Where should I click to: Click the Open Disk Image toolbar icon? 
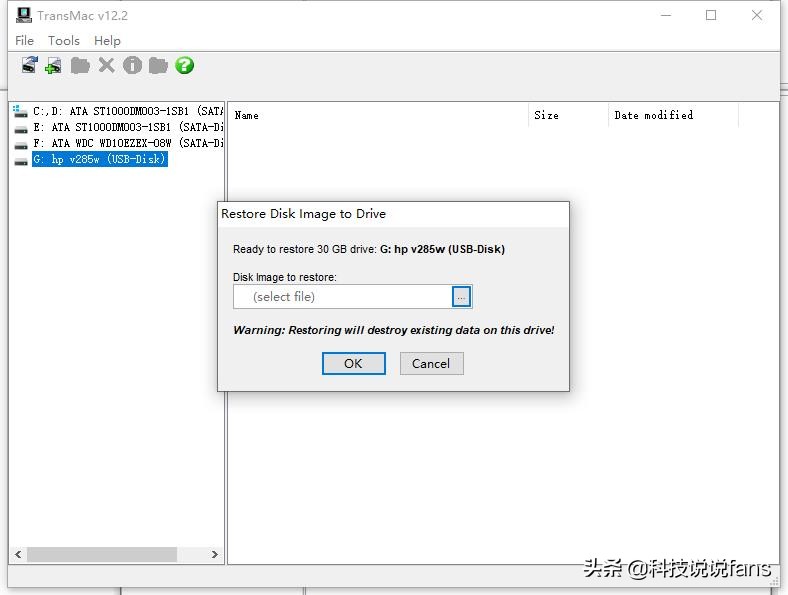click(x=30, y=65)
